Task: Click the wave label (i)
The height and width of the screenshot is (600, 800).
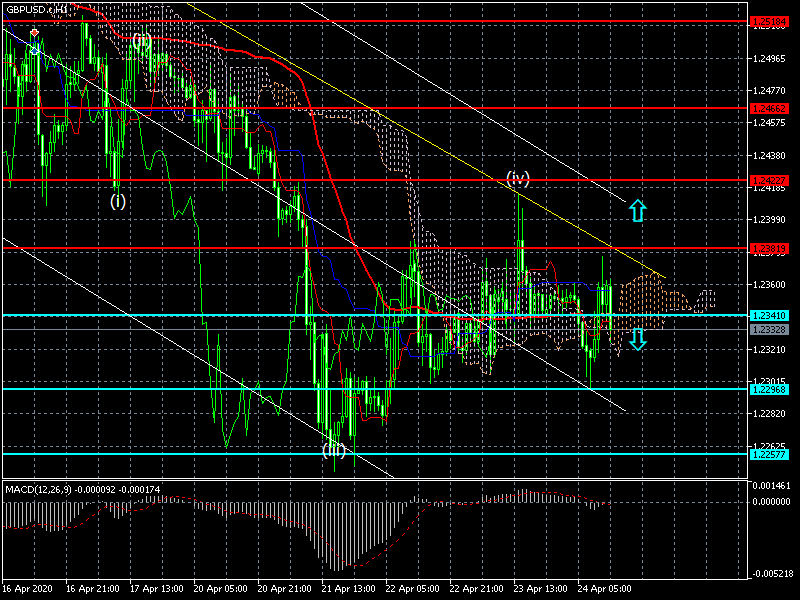Action: pyautogui.click(x=118, y=201)
